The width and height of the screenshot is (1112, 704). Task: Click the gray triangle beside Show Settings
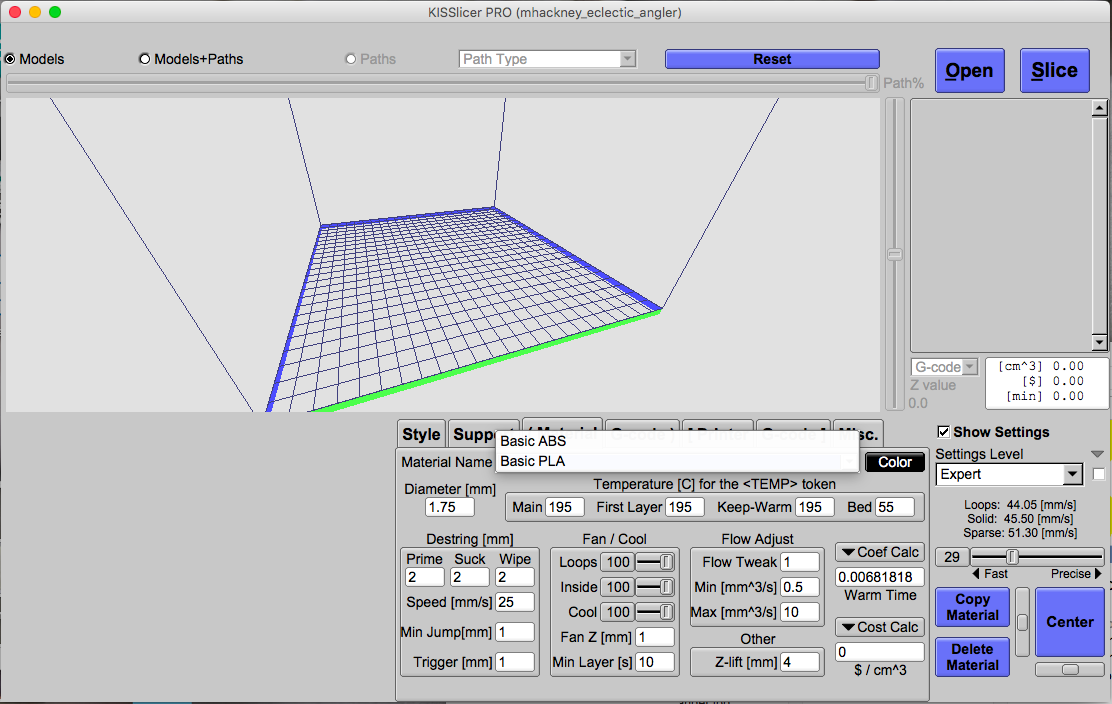pyautogui.click(x=1097, y=454)
